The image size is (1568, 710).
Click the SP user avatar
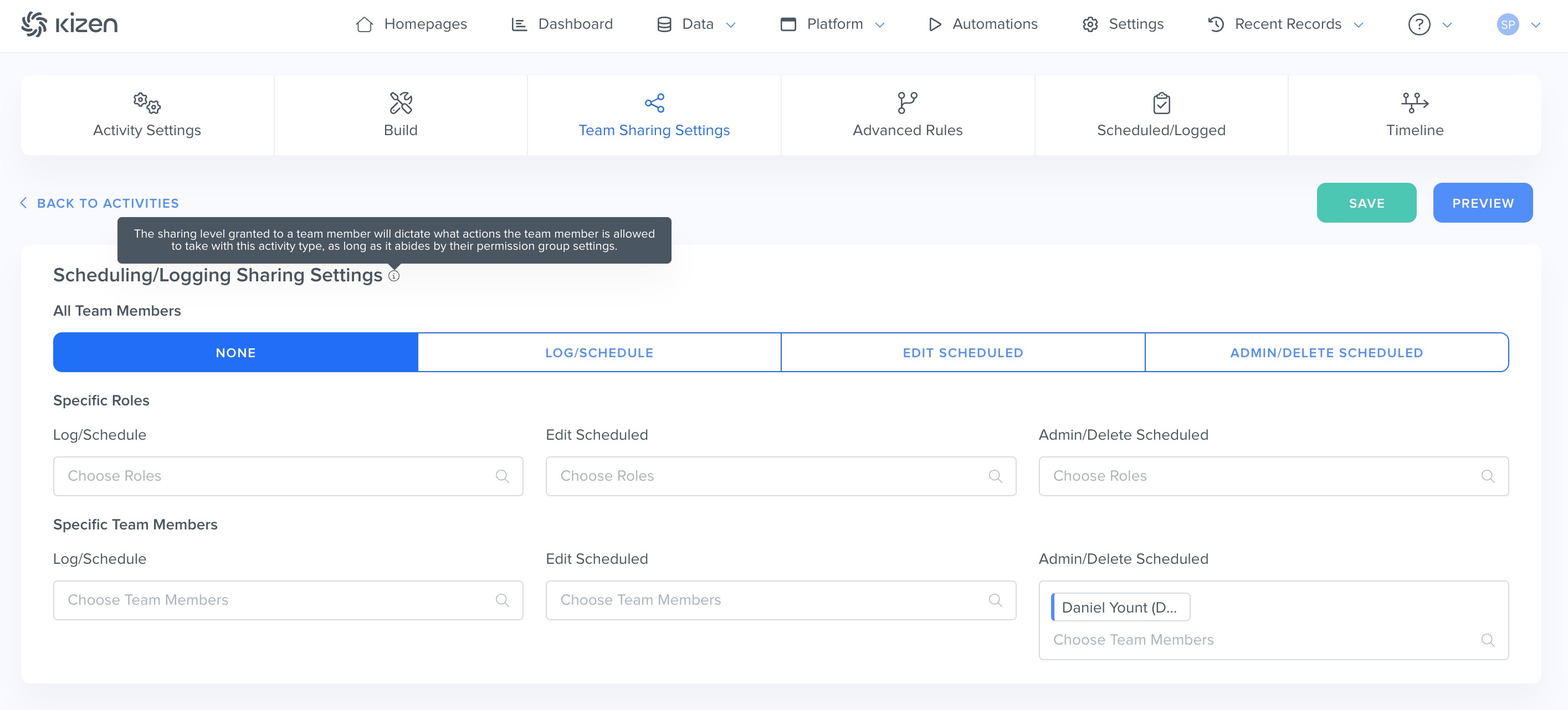point(1507,24)
